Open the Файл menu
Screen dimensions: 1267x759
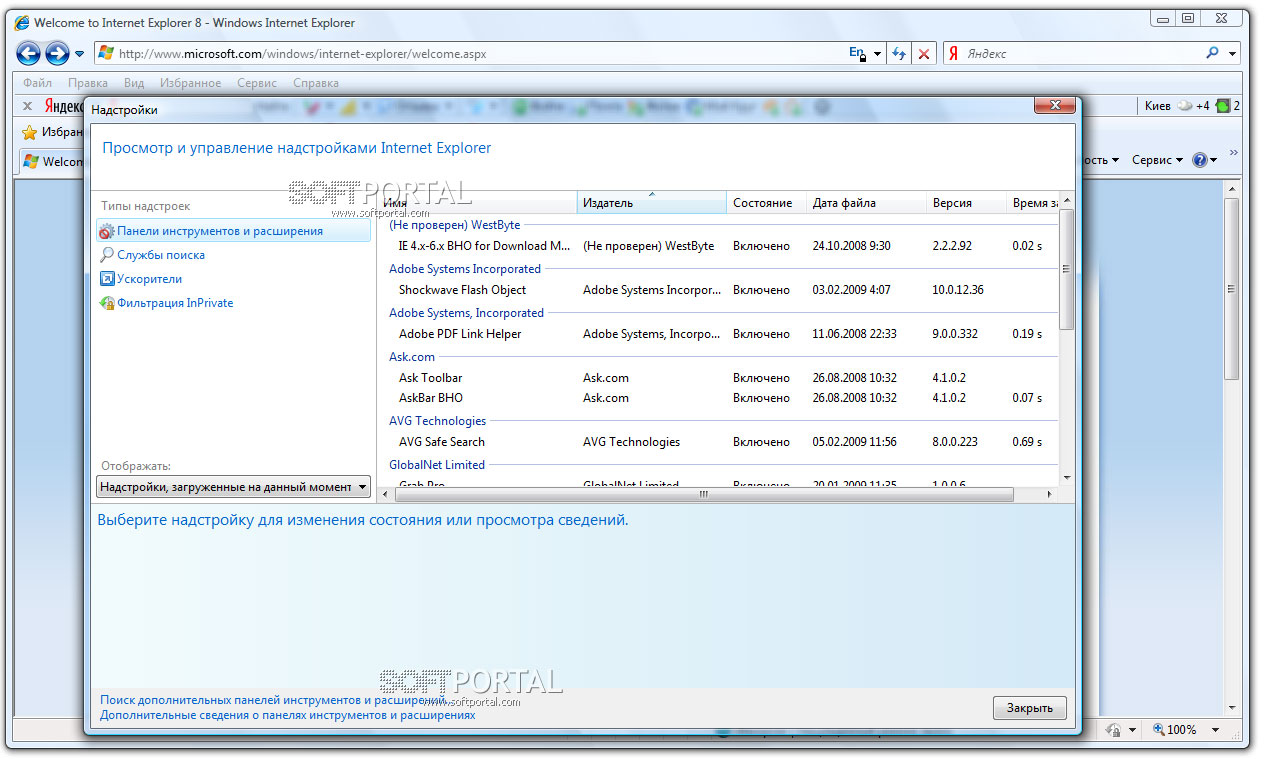point(37,83)
